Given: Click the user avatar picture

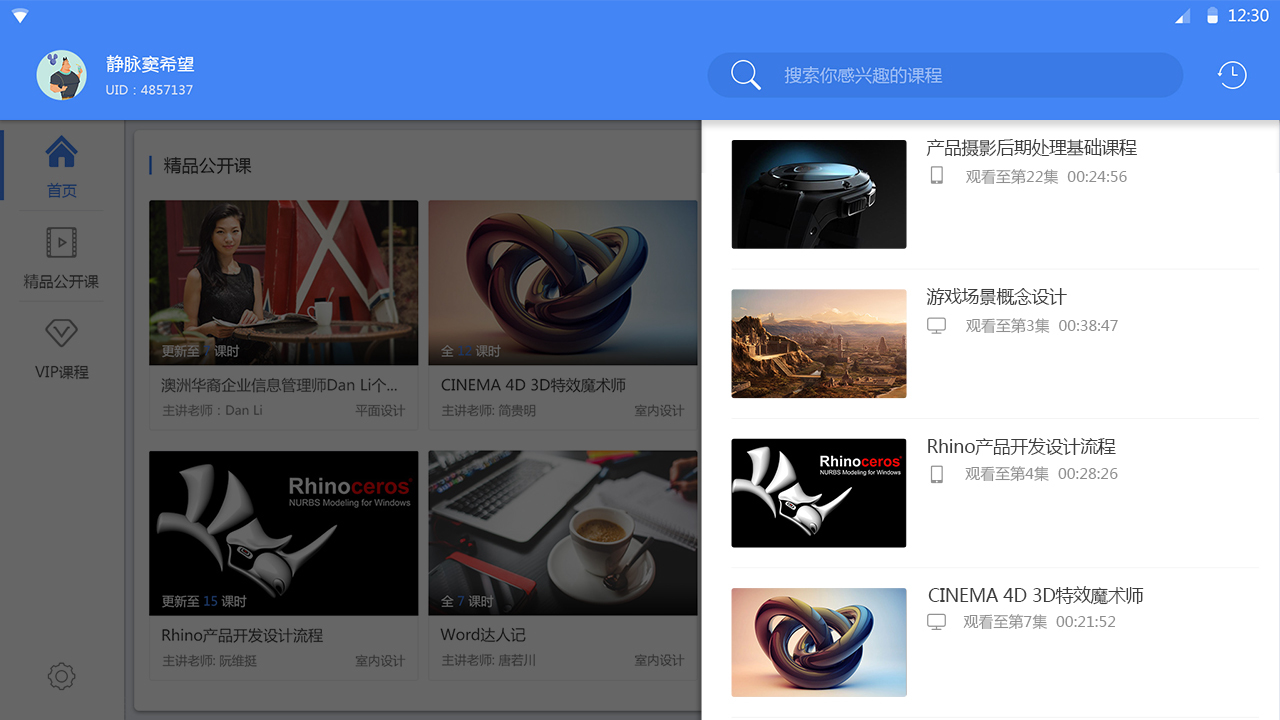Looking at the screenshot, I should [x=62, y=75].
